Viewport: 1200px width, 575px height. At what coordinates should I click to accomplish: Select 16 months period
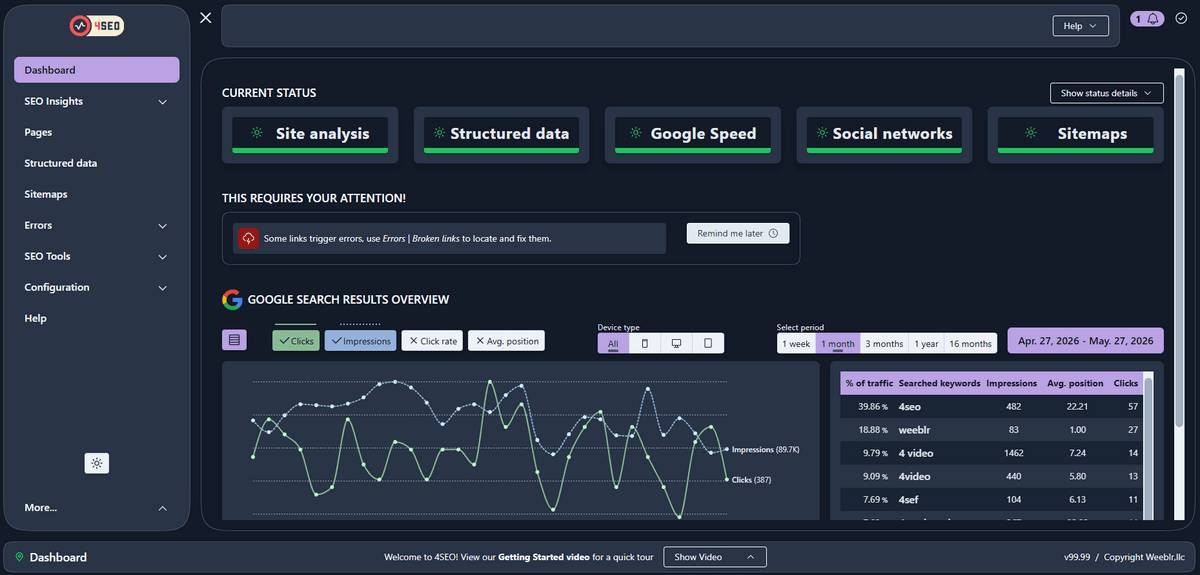coord(971,343)
